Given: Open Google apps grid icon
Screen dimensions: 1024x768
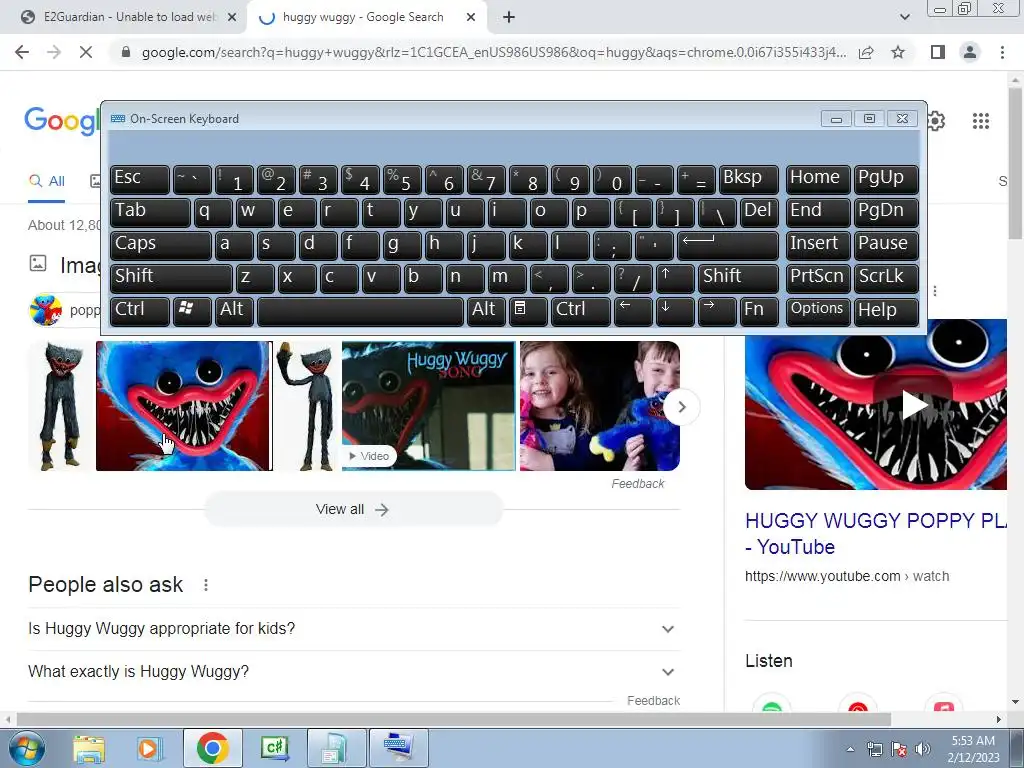Looking at the screenshot, I should pyautogui.click(x=981, y=121).
